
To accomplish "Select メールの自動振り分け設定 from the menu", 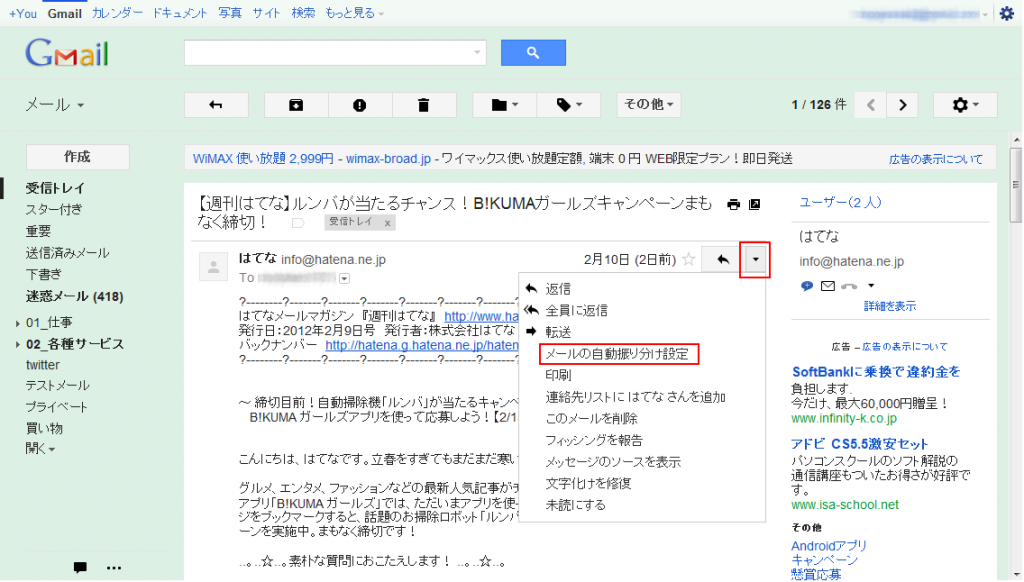I will [620, 354].
